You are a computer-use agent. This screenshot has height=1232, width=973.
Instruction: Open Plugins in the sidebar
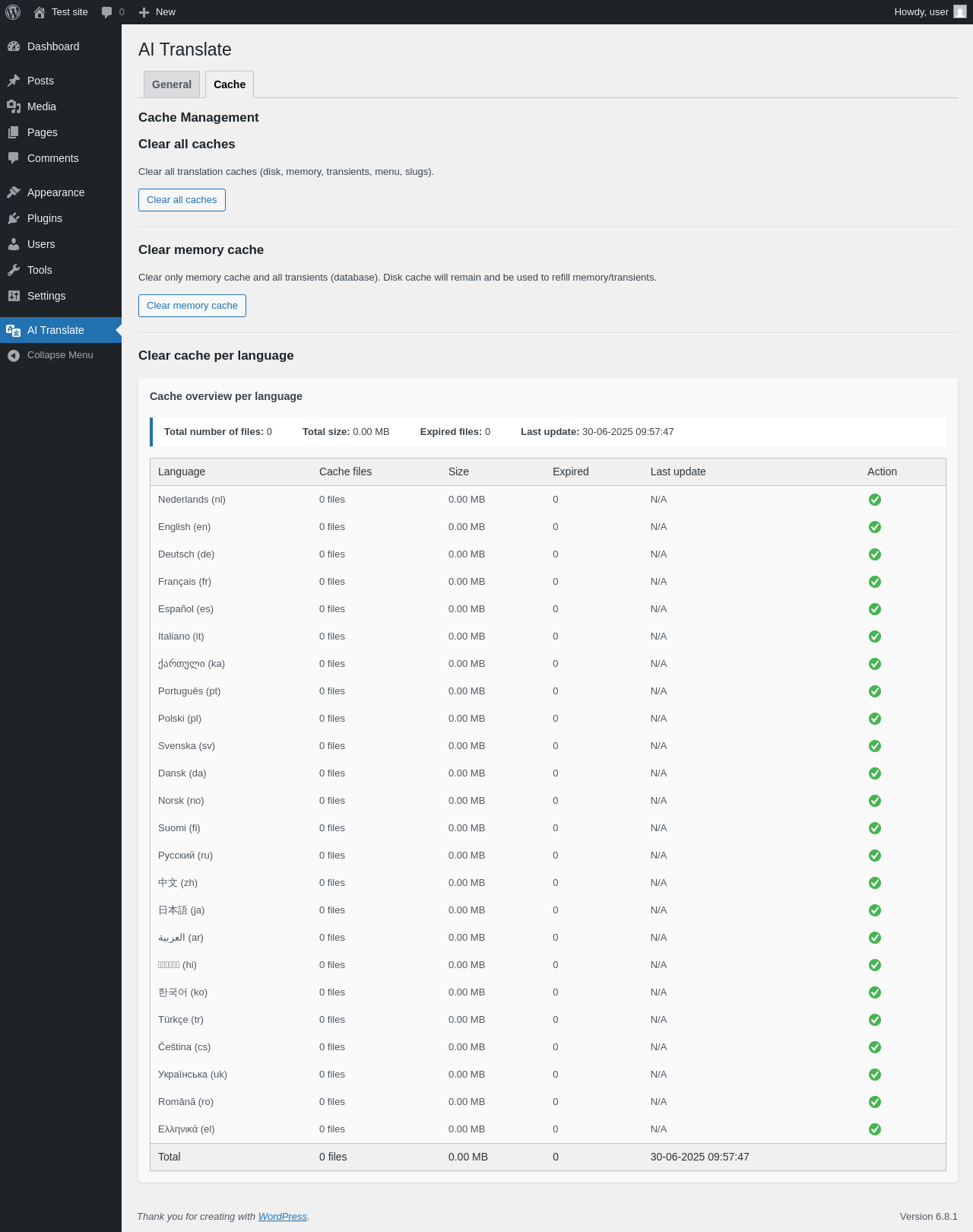pyautogui.click(x=45, y=218)
